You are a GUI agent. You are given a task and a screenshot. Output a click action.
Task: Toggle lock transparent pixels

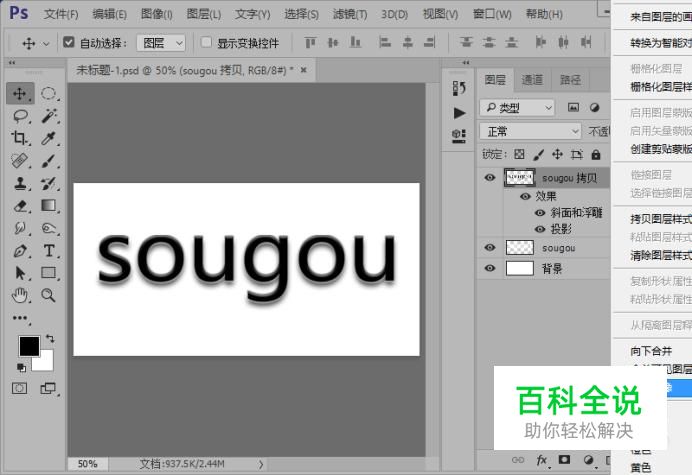click(x=519, y=155)
